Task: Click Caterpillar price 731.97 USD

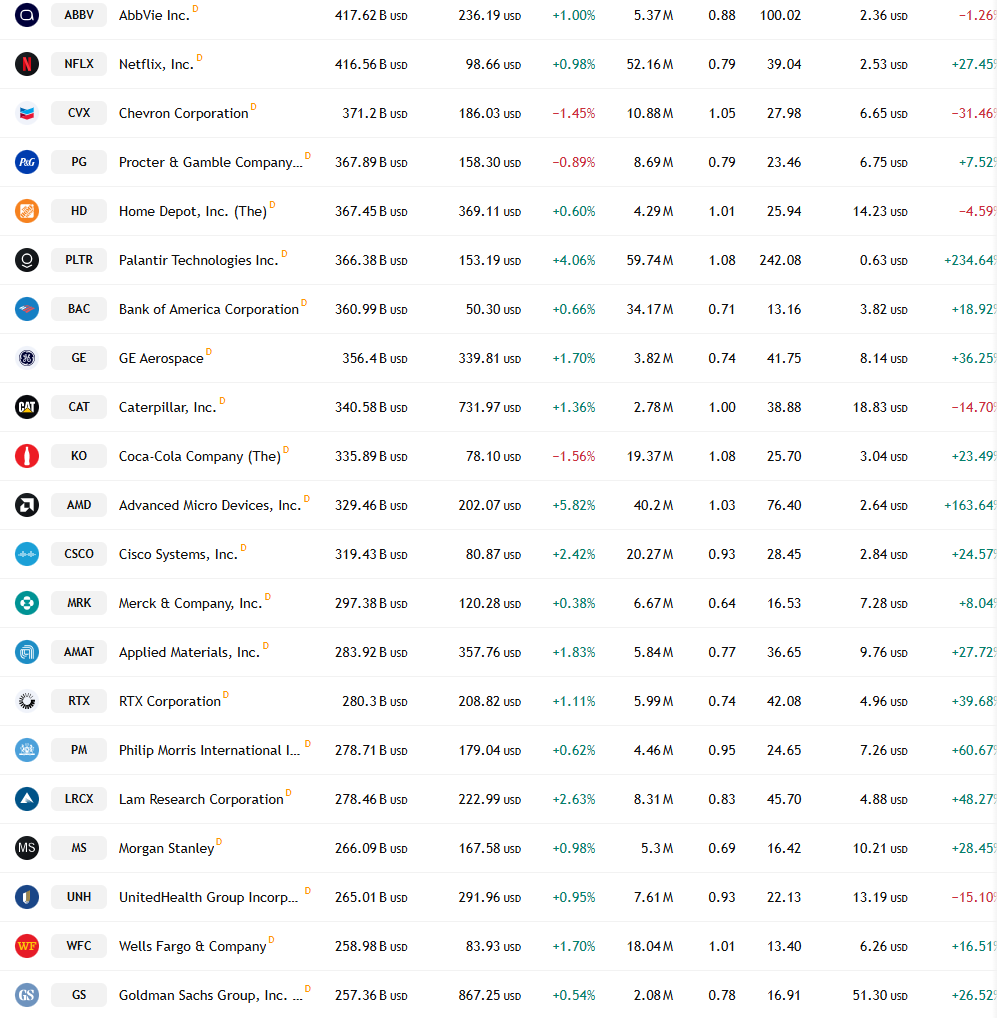Action: coord(489,407)
